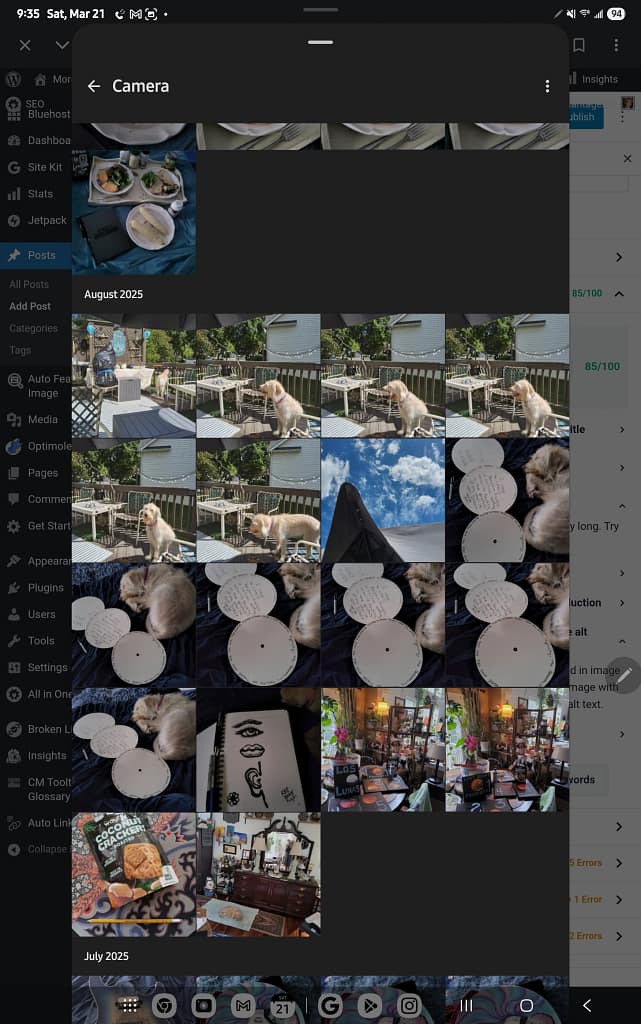Image resolution: width=641 pixels, height=1024 pixels.
Task: Tap the Android home button
Action: (x=526, y=1006)
